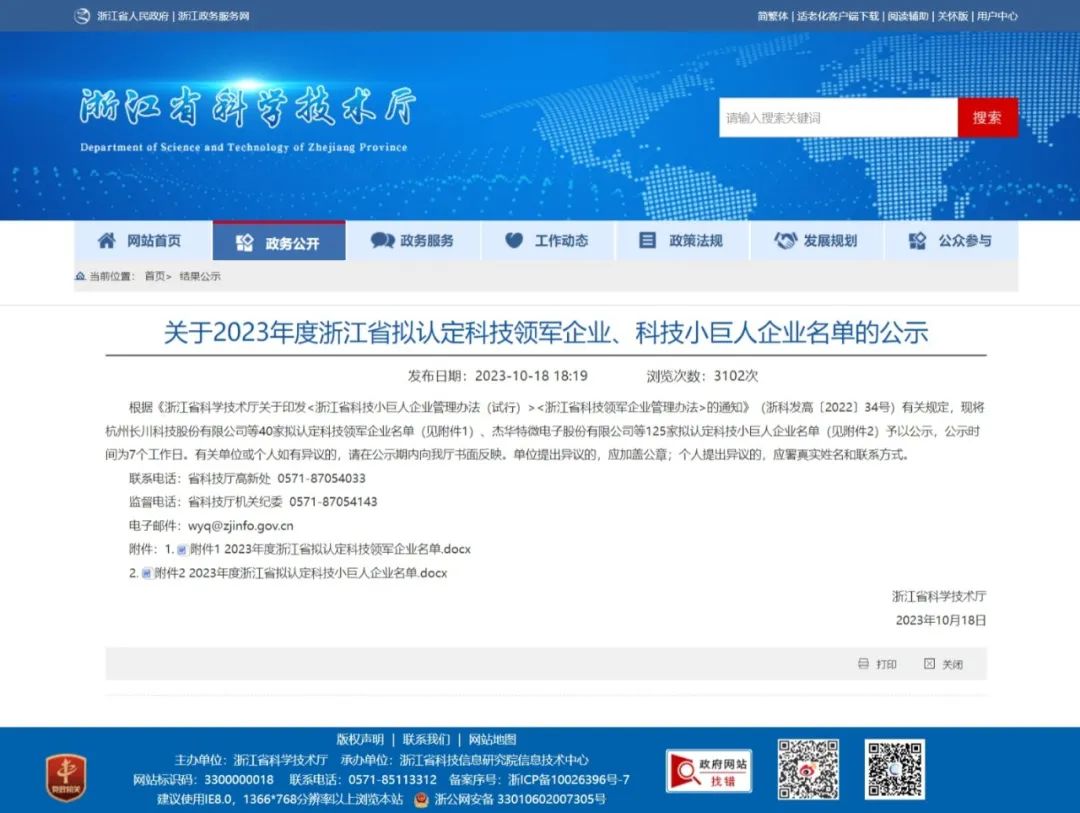Open the 用户中心 link
The height and width of the screenshot is (813, 1080).
[997, 16]
